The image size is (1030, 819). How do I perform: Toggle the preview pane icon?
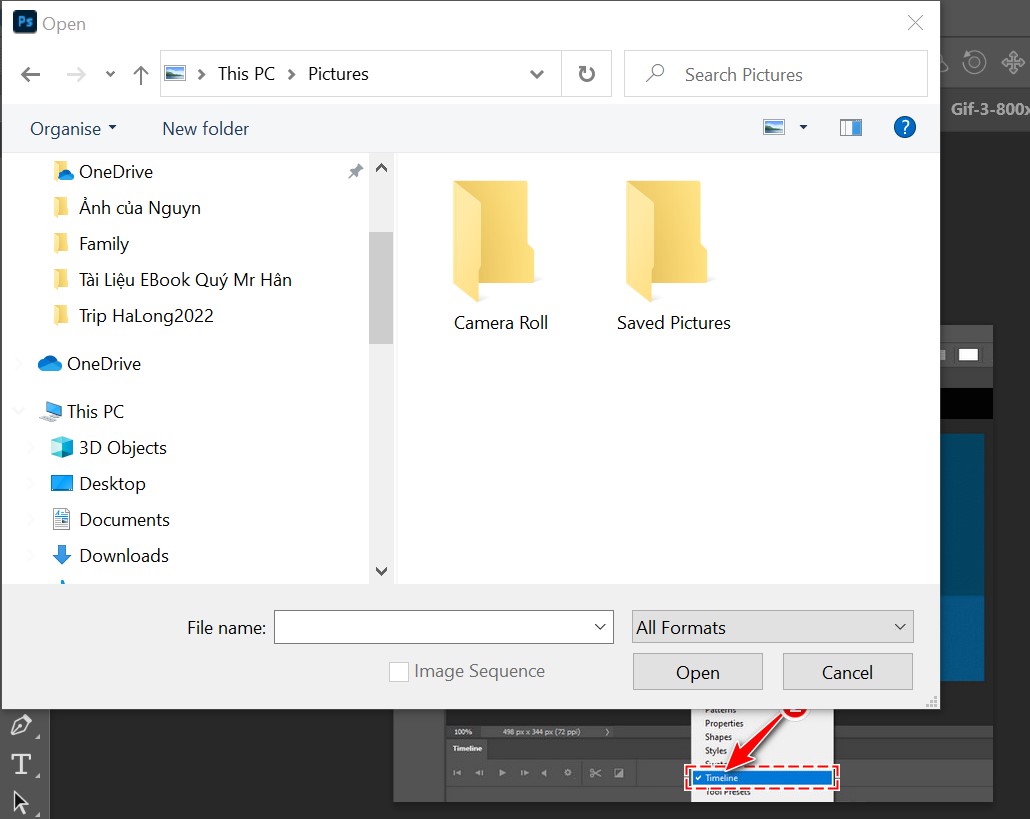click(x=851, y=127)
